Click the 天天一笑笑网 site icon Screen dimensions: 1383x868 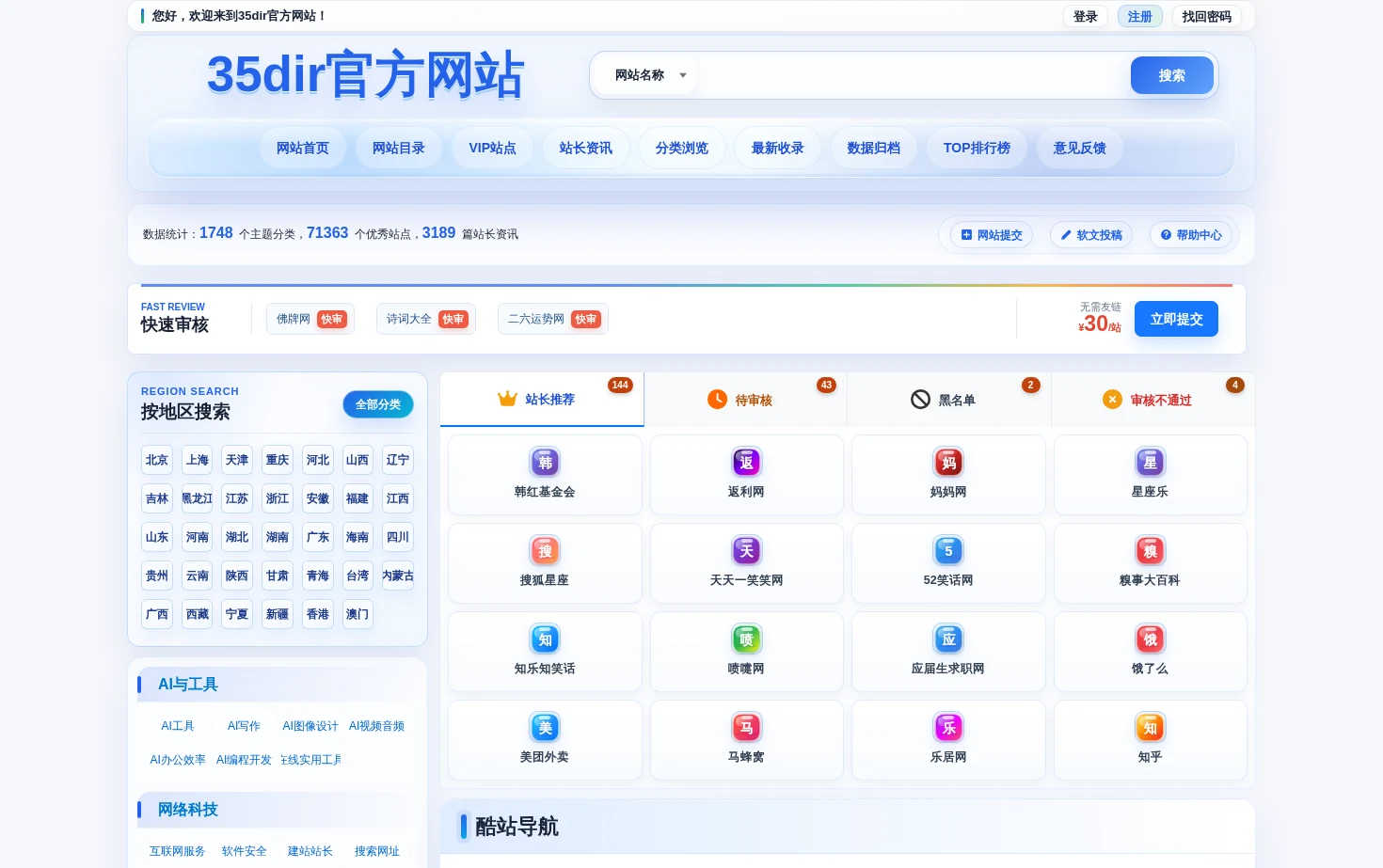tap(746, 550)
